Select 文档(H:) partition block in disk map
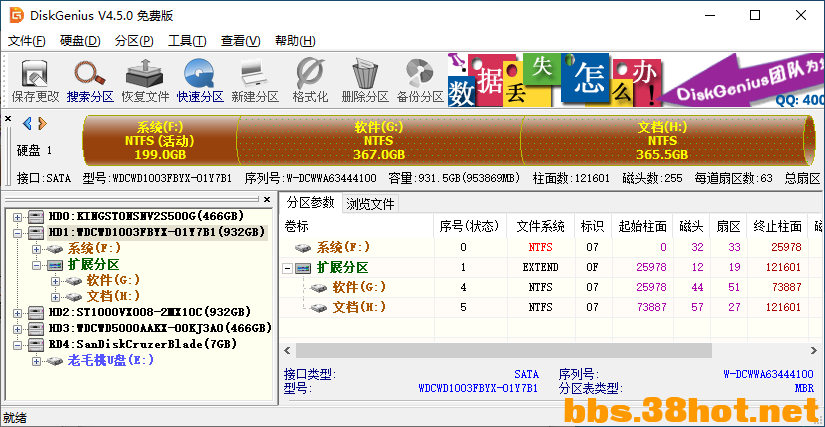 coord(662,140)
